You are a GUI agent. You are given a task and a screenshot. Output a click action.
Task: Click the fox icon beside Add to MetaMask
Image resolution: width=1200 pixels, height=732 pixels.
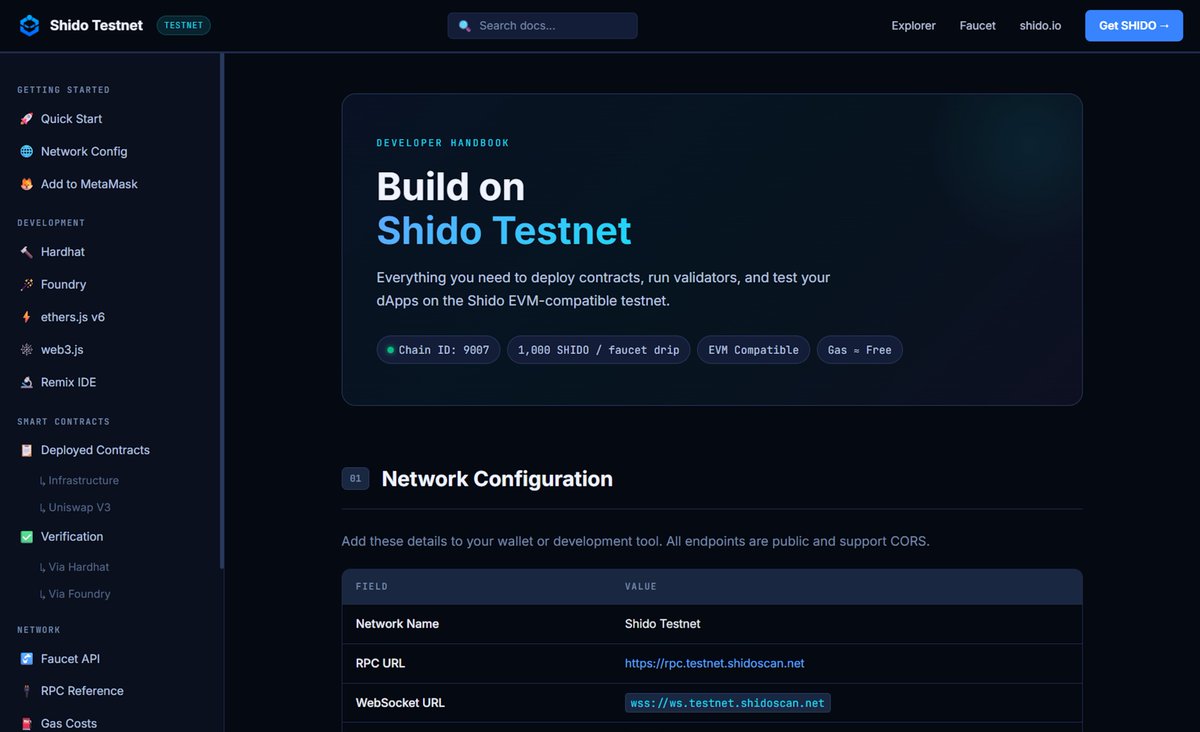coord(26,185)
